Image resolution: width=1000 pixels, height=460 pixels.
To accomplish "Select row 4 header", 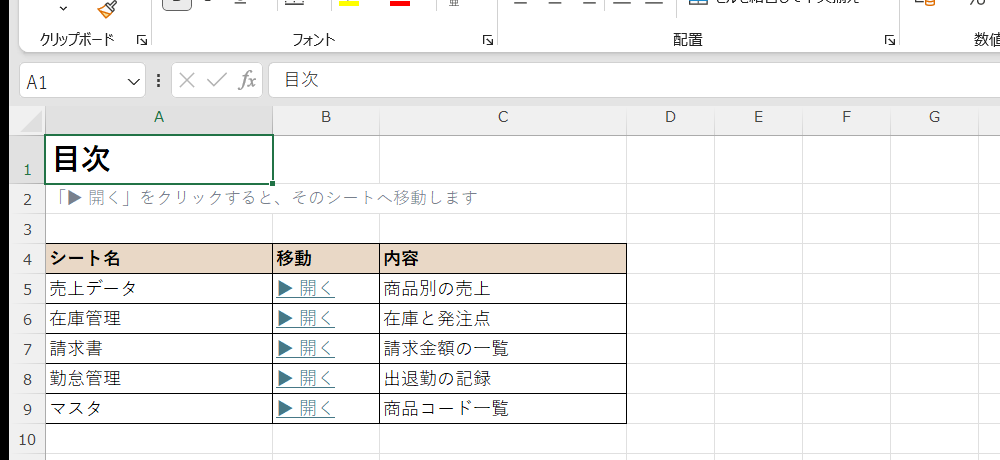I will 27,259.
